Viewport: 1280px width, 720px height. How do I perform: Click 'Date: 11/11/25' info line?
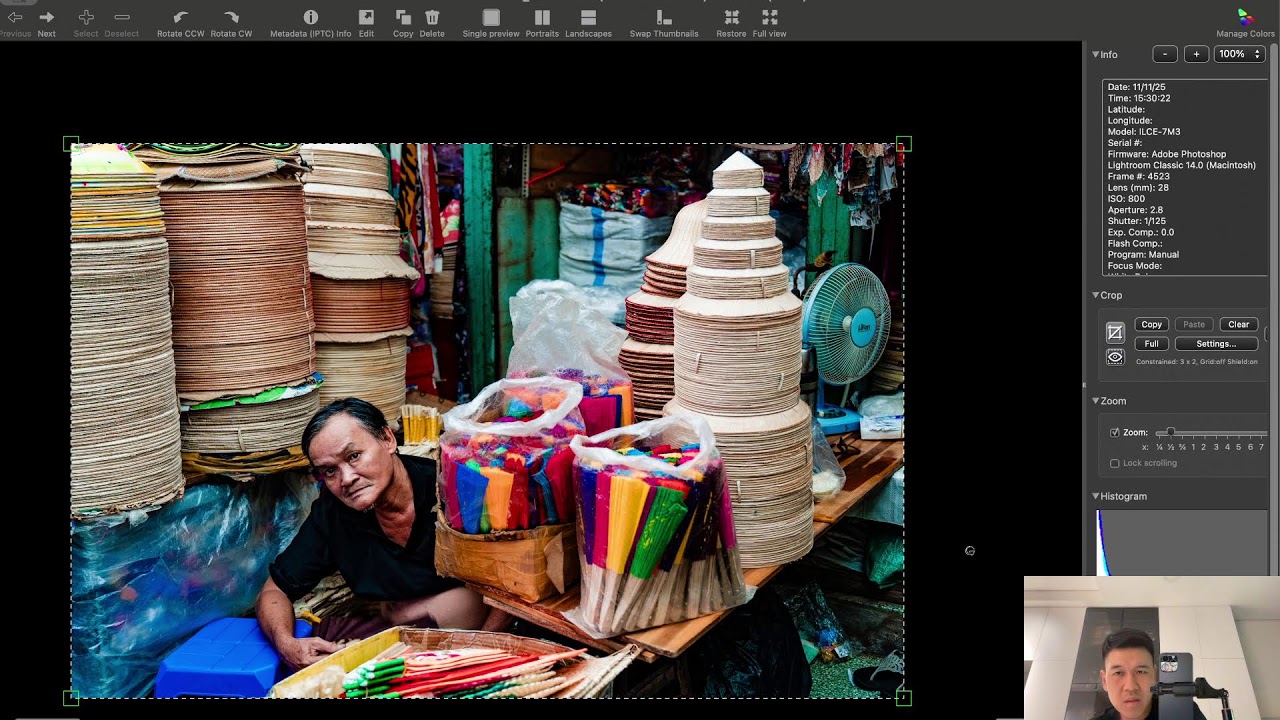pyautogui.click(x=1137, y=87)
